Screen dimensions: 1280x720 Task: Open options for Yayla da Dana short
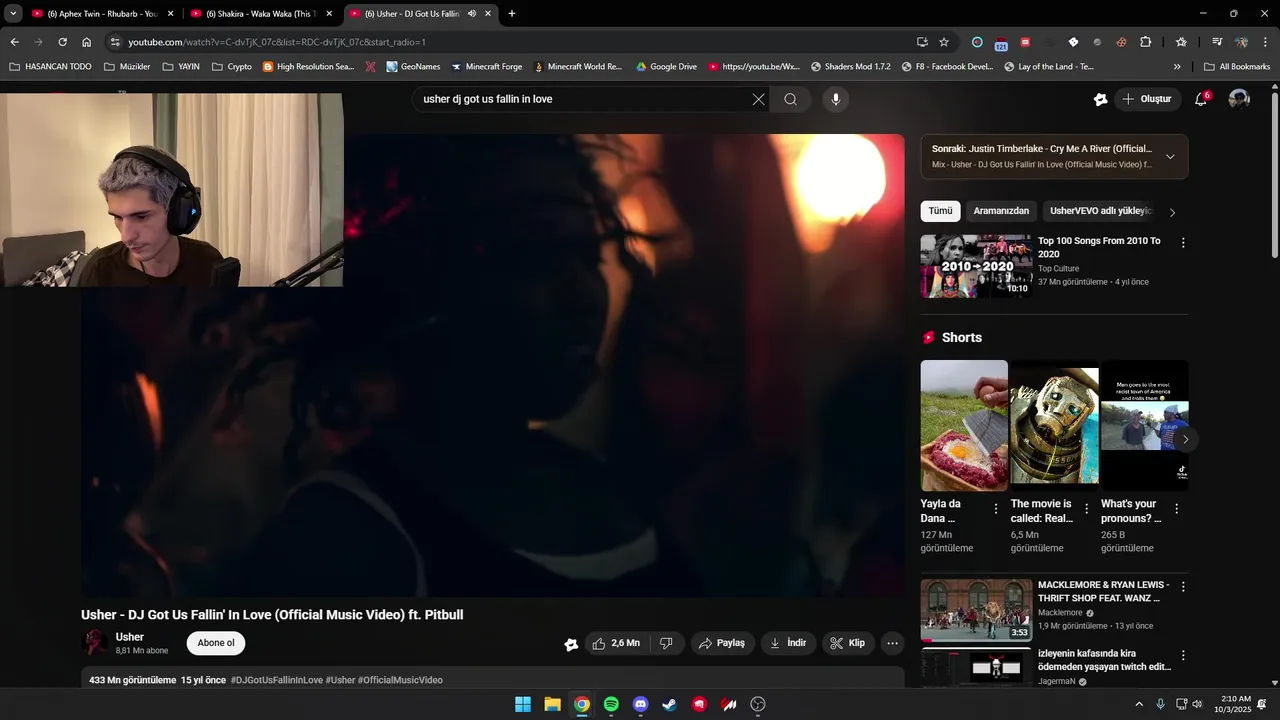coord(995,509)
